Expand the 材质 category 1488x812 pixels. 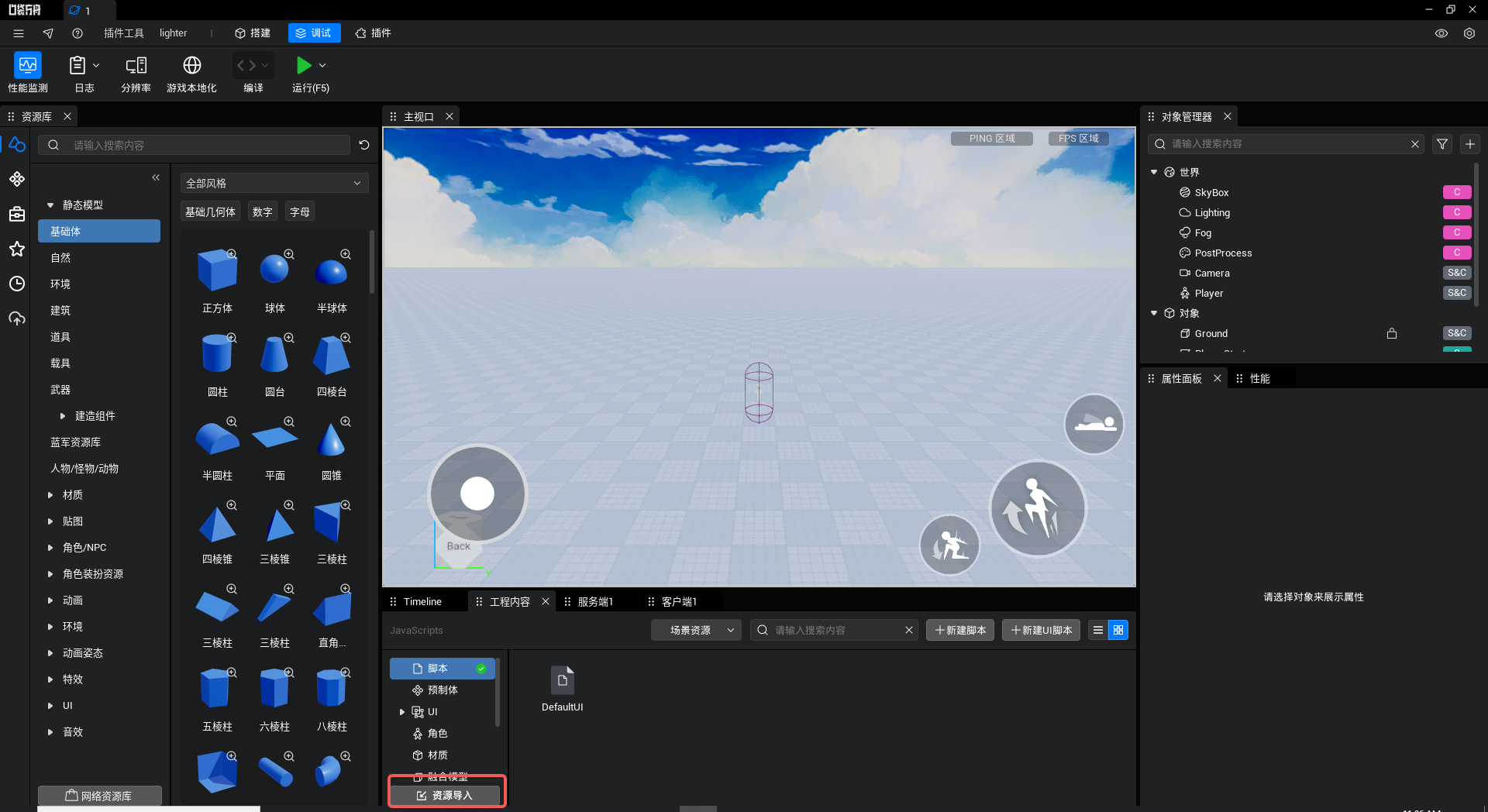(x=50, y=495)
